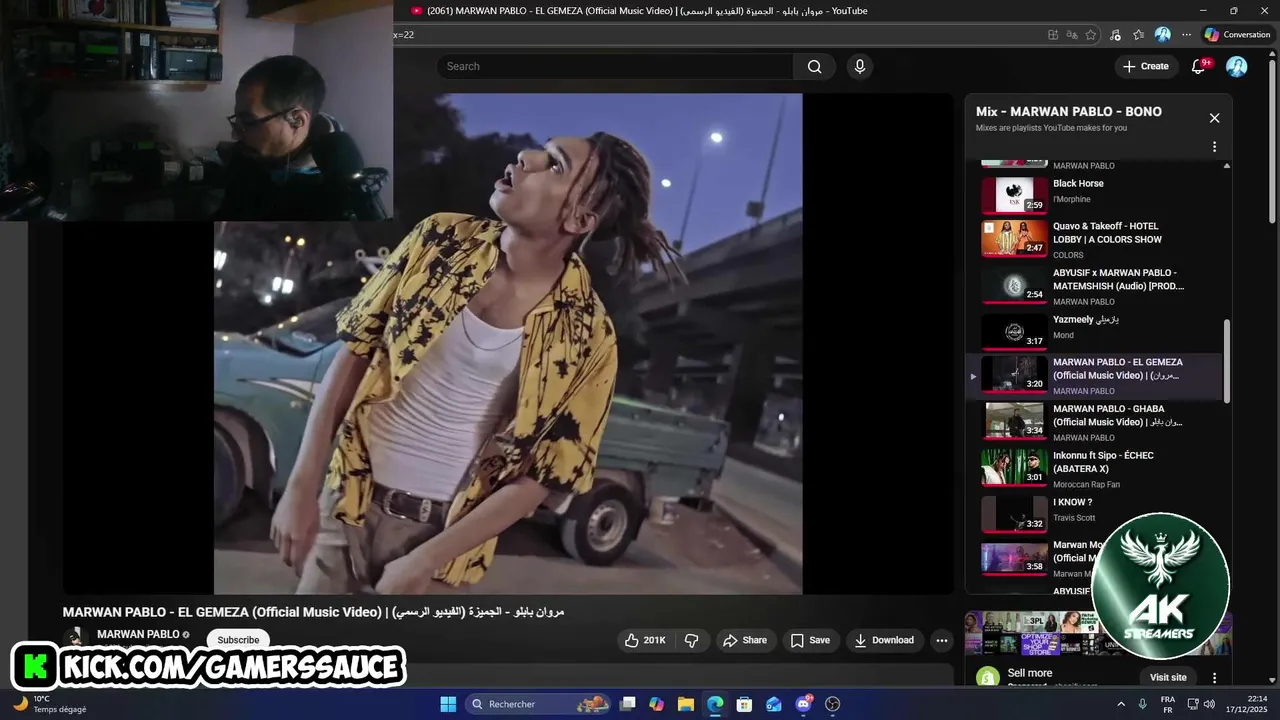
Task: Click MARWAN PABLO channel name below video
Action: [138, 634]
